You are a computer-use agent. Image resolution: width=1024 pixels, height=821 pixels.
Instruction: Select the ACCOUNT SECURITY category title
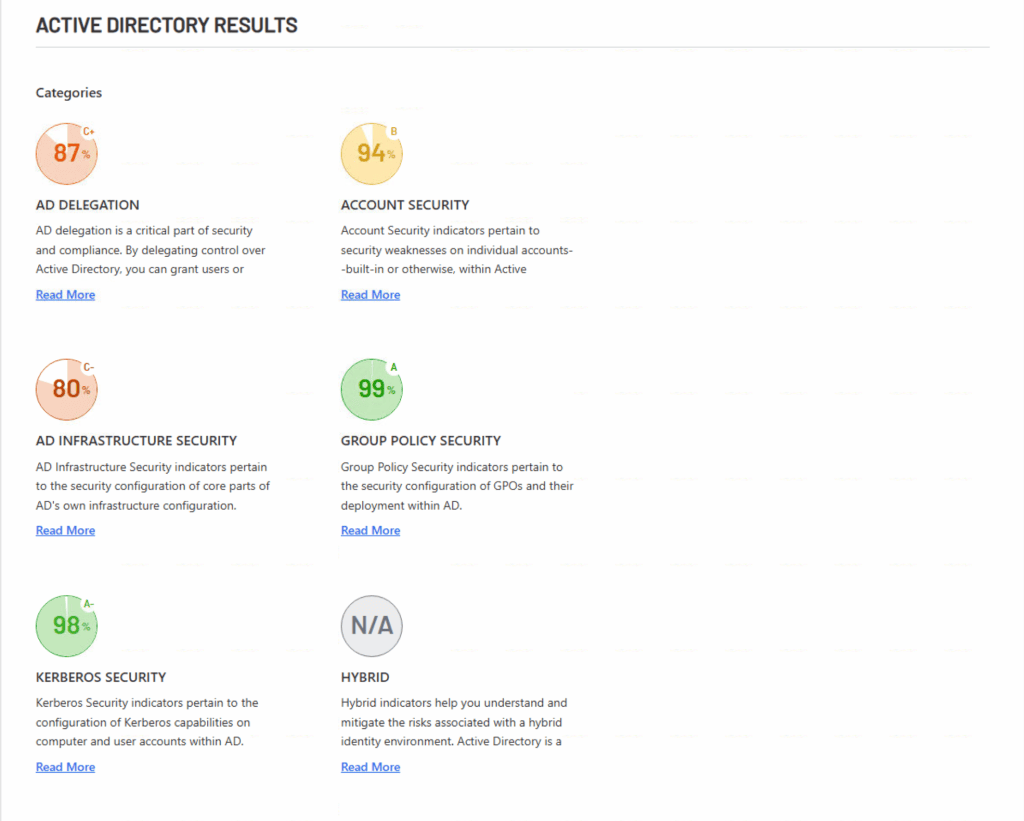tap(404, 205)
